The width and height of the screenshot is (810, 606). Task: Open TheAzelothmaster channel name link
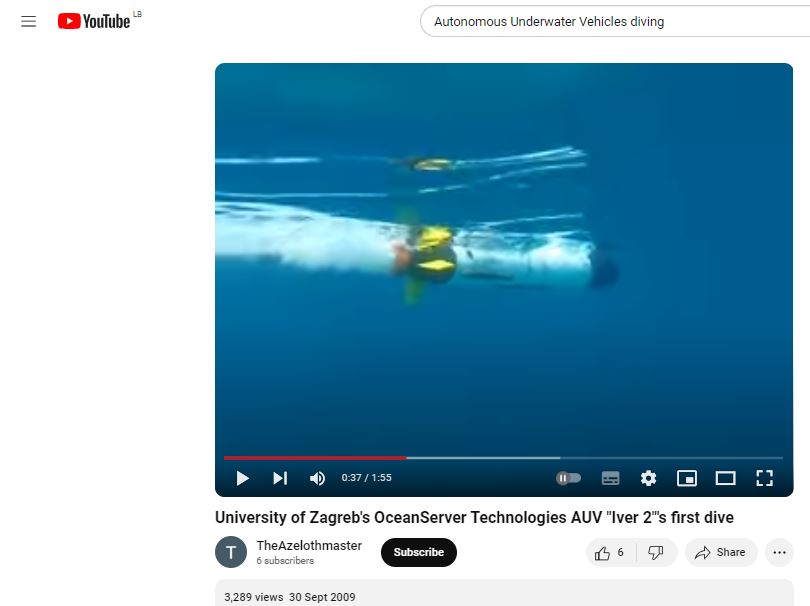point(309,546)
